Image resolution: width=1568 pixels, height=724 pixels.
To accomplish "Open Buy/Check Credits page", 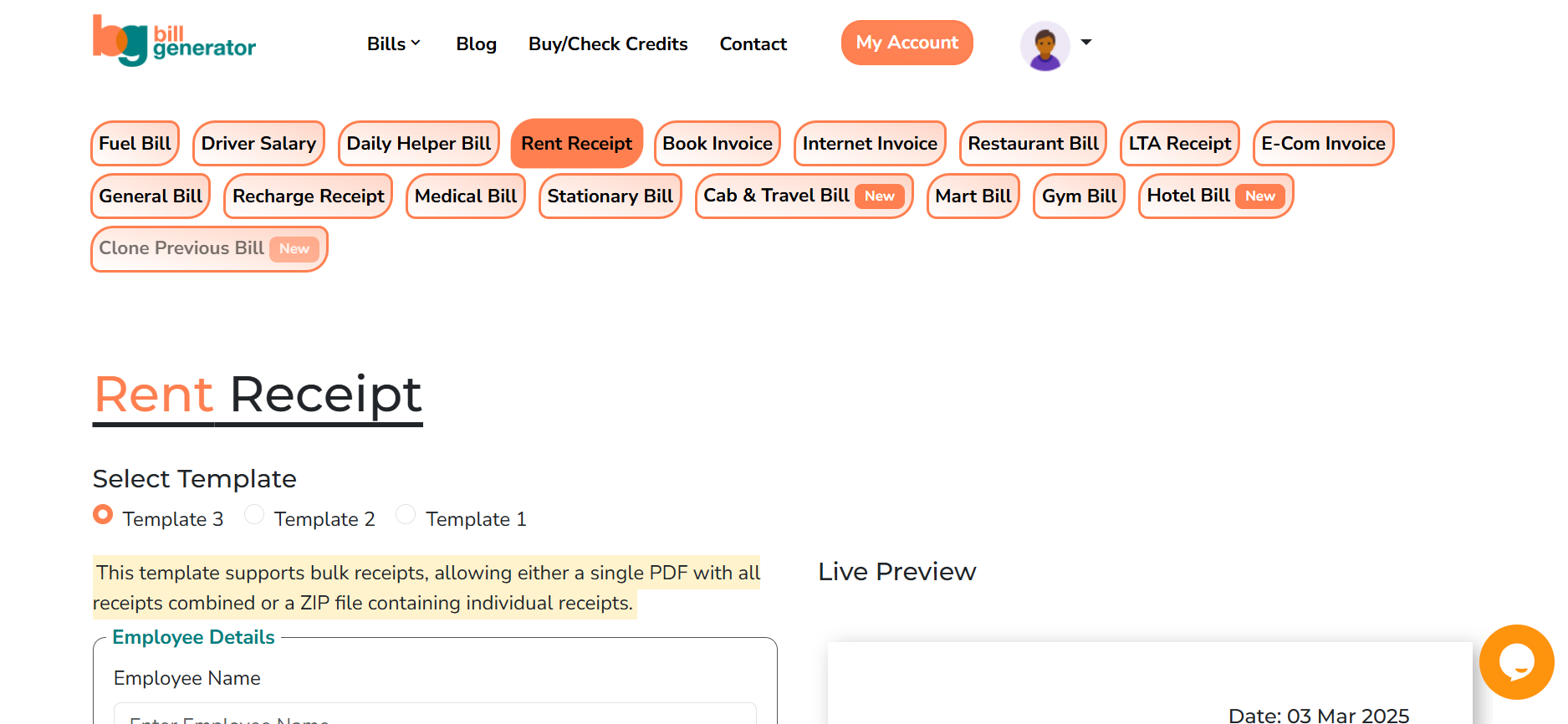I will pyautogui.click(x=608, y=43).
